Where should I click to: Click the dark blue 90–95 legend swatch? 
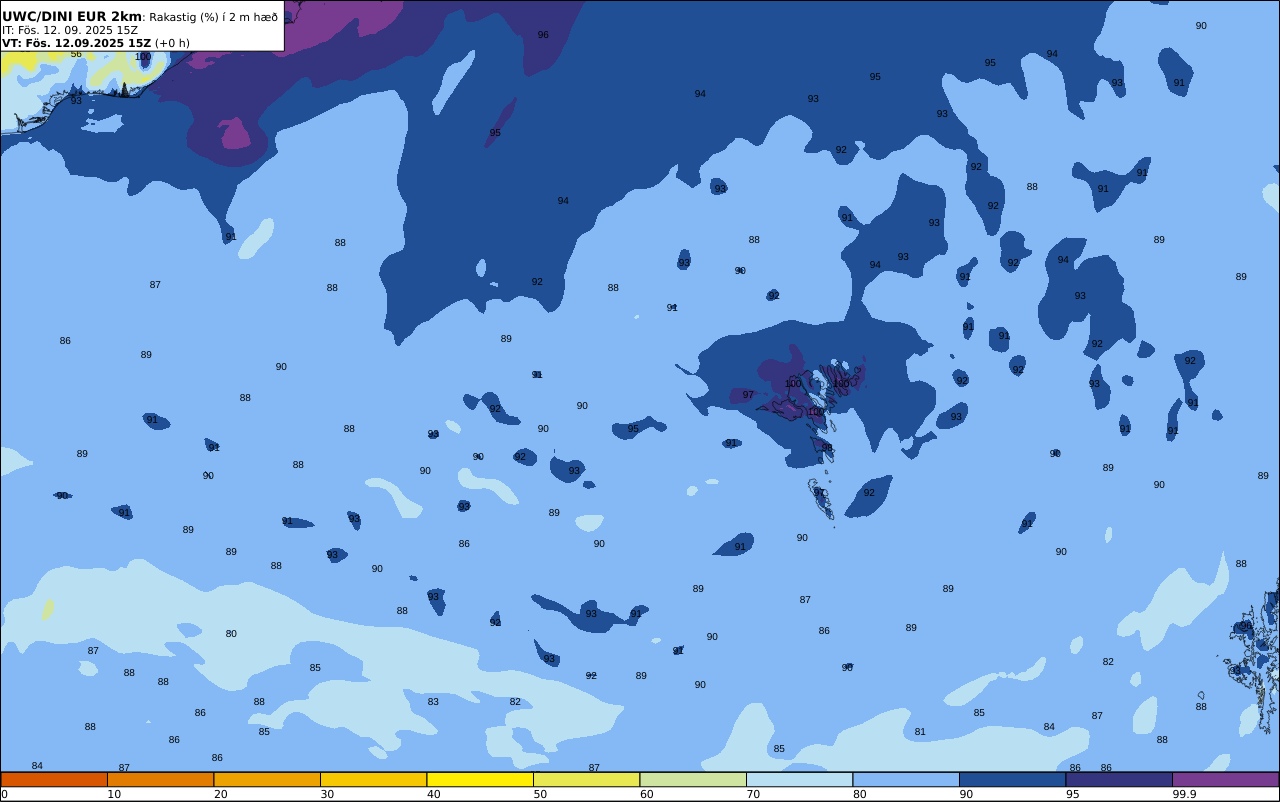[x=1013, y=779]
